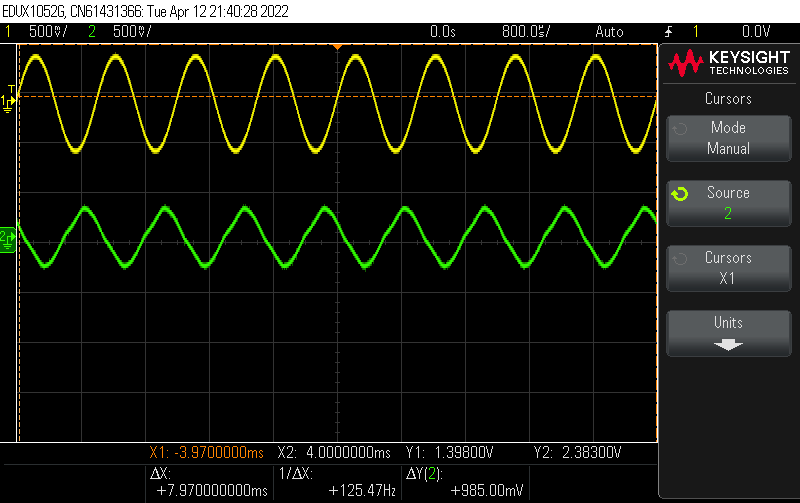
Task: Open the Cursors X1 selection softkey
Action: pyautogui.click(x=728, y=268)
